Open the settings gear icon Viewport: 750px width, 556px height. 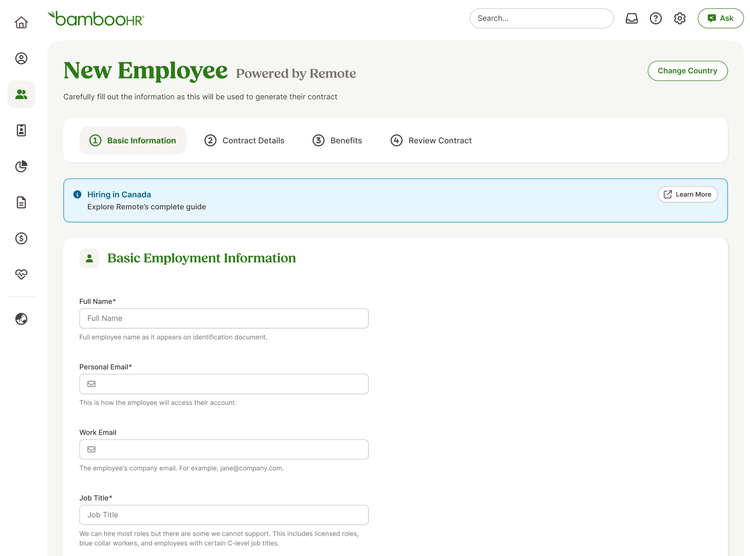tap(679, 18)
